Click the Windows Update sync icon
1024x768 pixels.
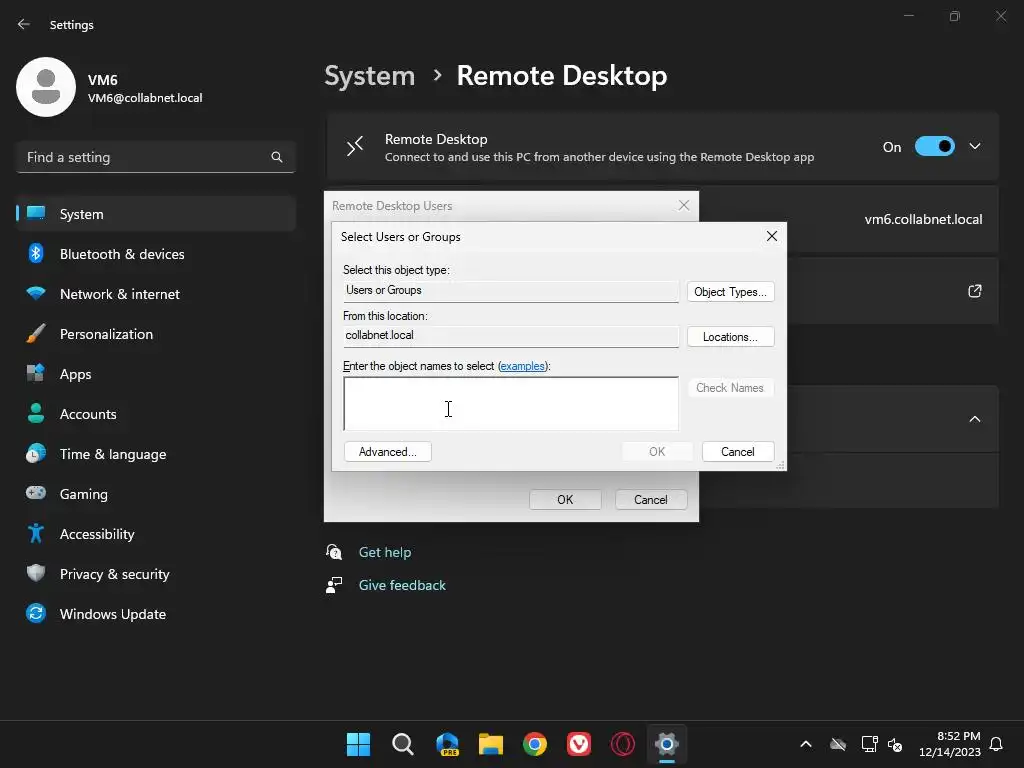tap(36, 613)
